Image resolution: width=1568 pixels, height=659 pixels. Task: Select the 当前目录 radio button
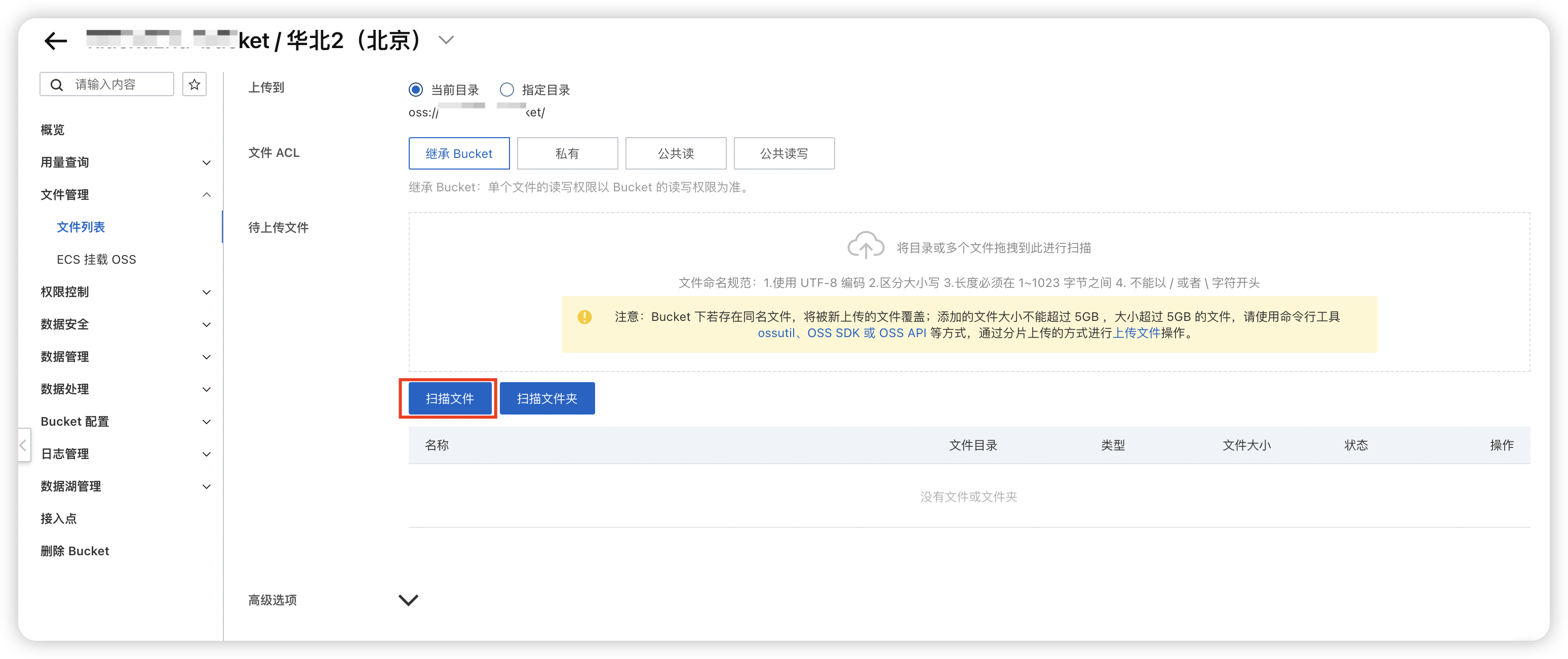click(416, 90)
